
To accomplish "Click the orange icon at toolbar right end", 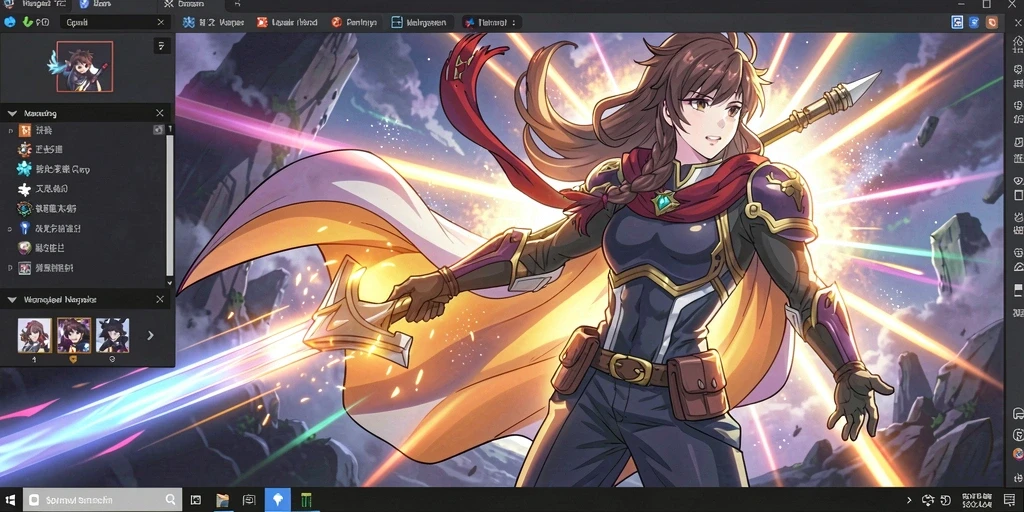I will click(992, 22).
